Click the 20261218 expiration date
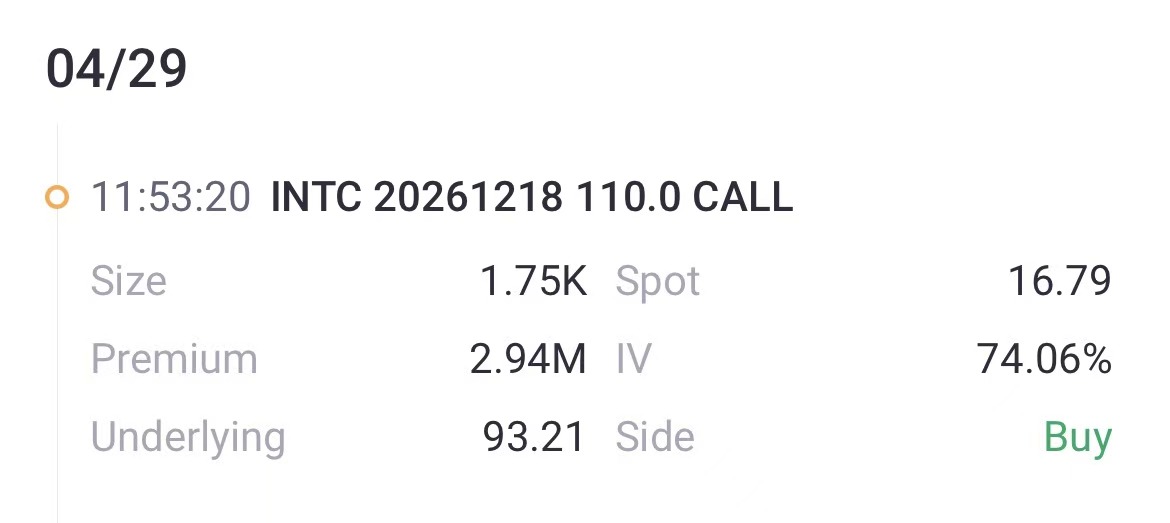Image resolution: width=1170 pixels, height=523 pixels. [469, 198]
